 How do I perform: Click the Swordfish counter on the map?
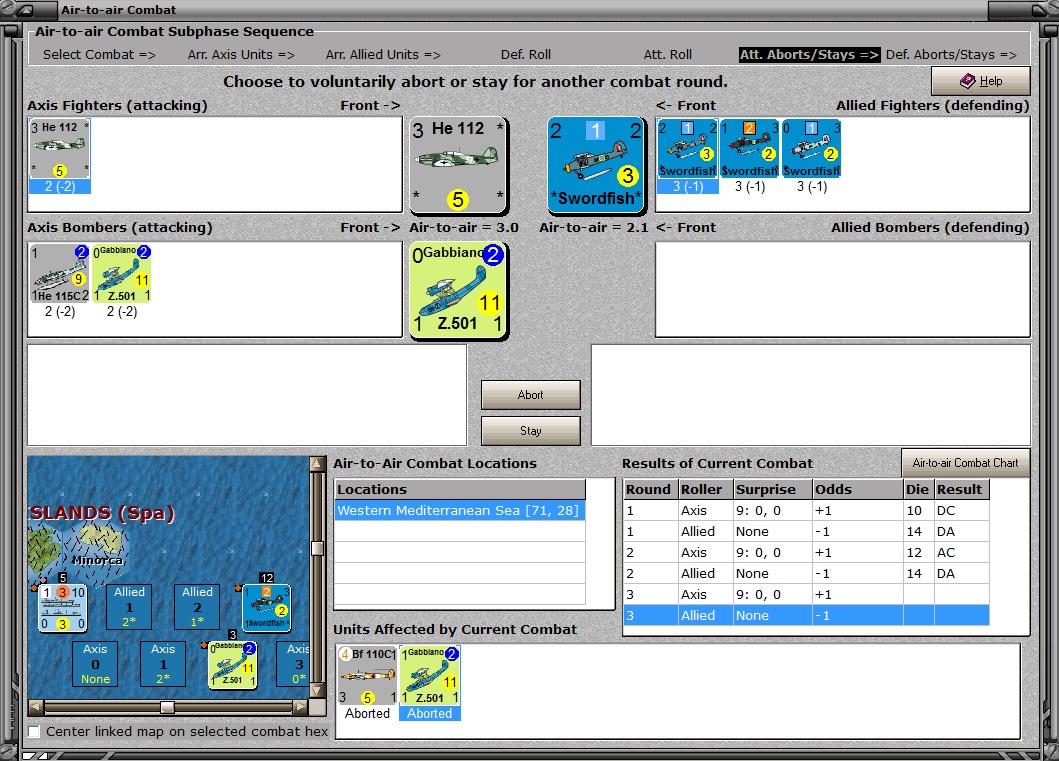pyautogui.click(x=267, y=608)
